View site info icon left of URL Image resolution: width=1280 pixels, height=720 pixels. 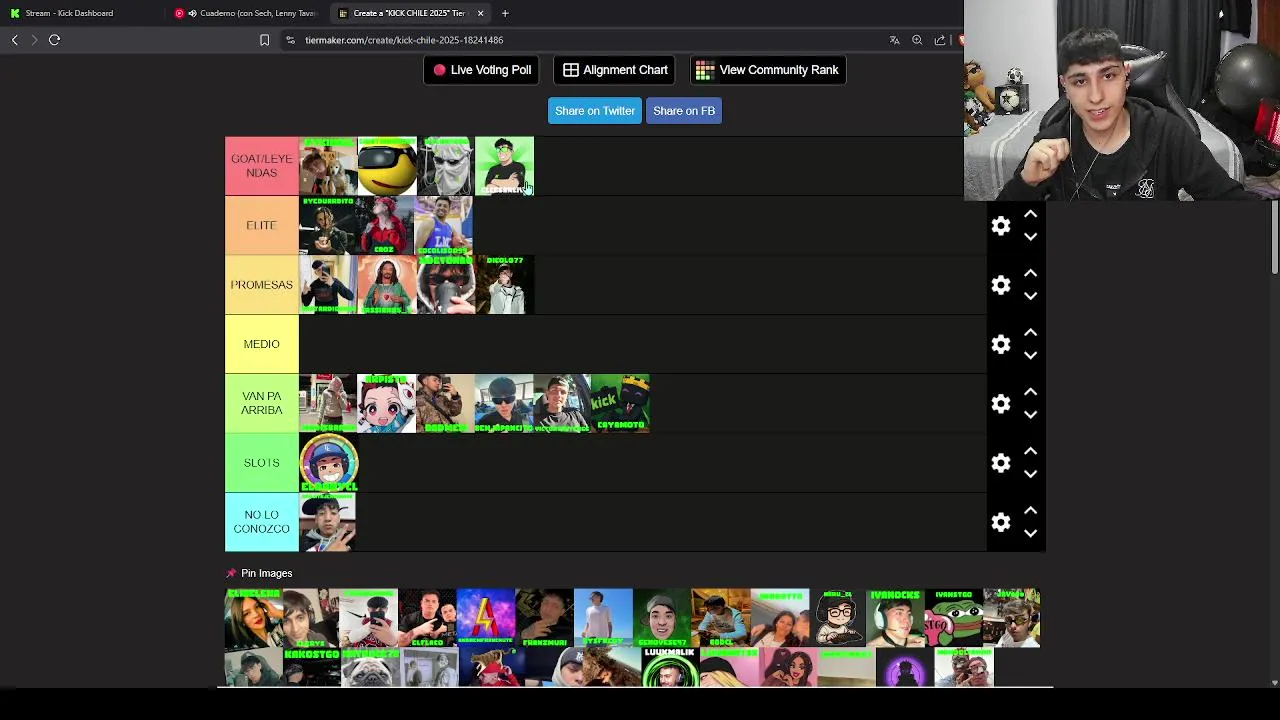(x=290, y=40)
